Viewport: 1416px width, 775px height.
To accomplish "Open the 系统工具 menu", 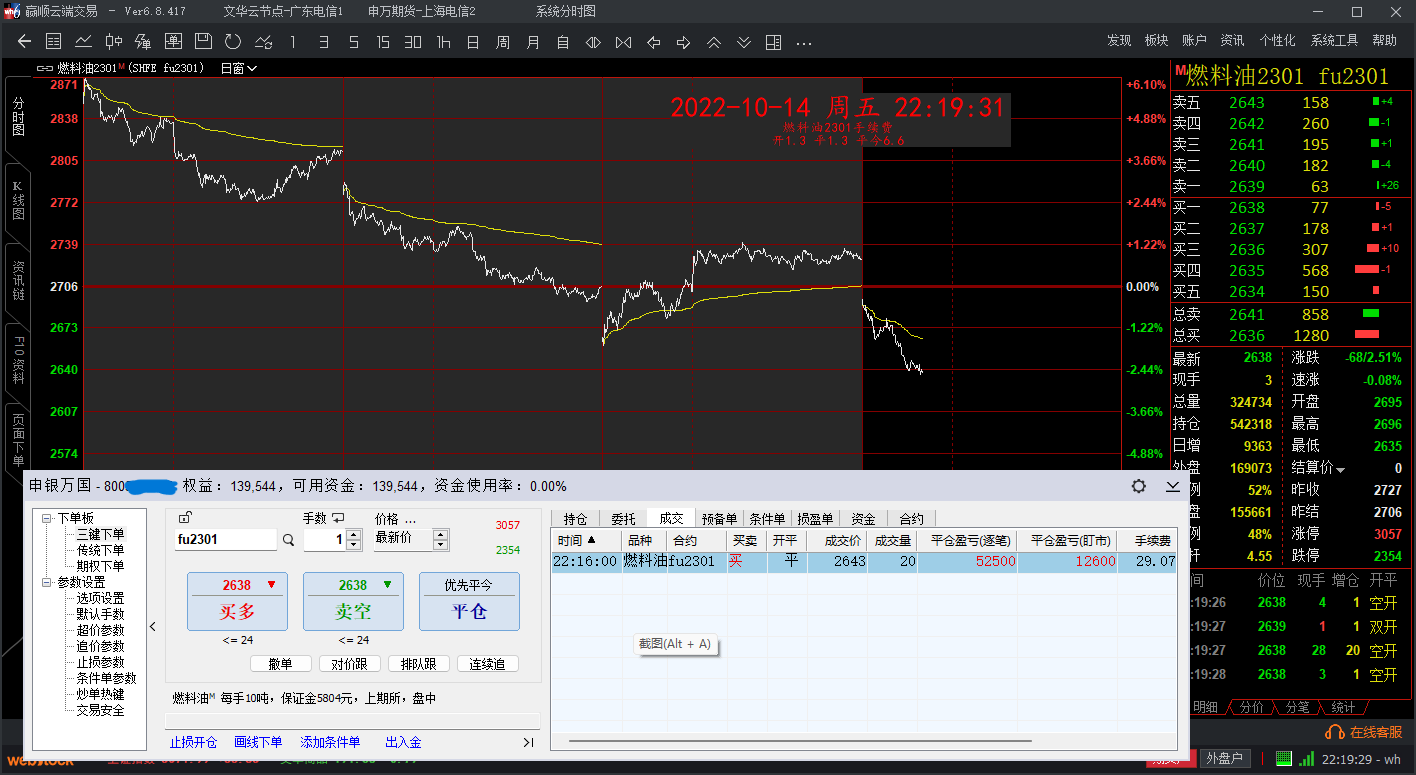I will pos(1334,40).
